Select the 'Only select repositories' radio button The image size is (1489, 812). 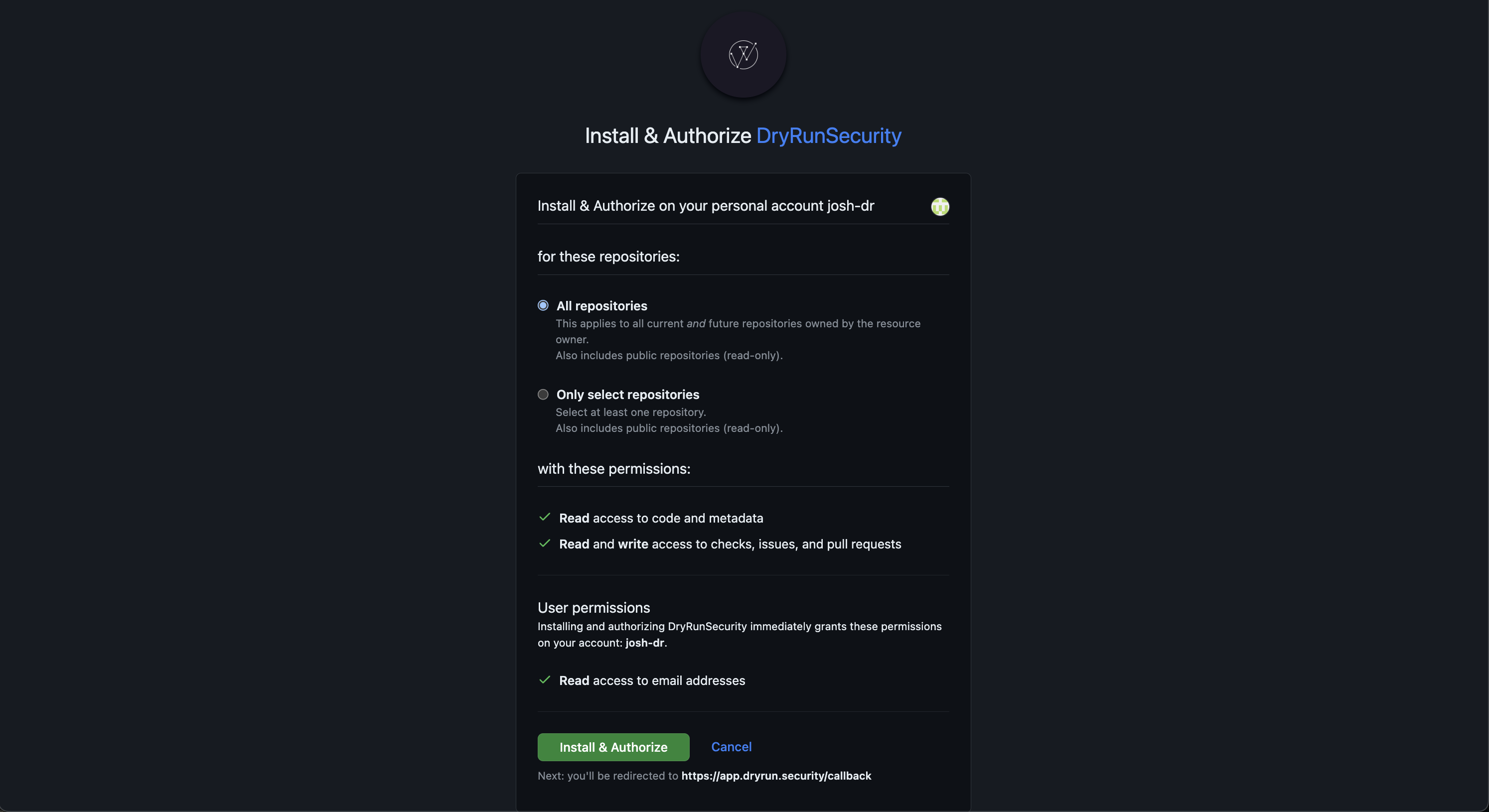pos(543,394)
